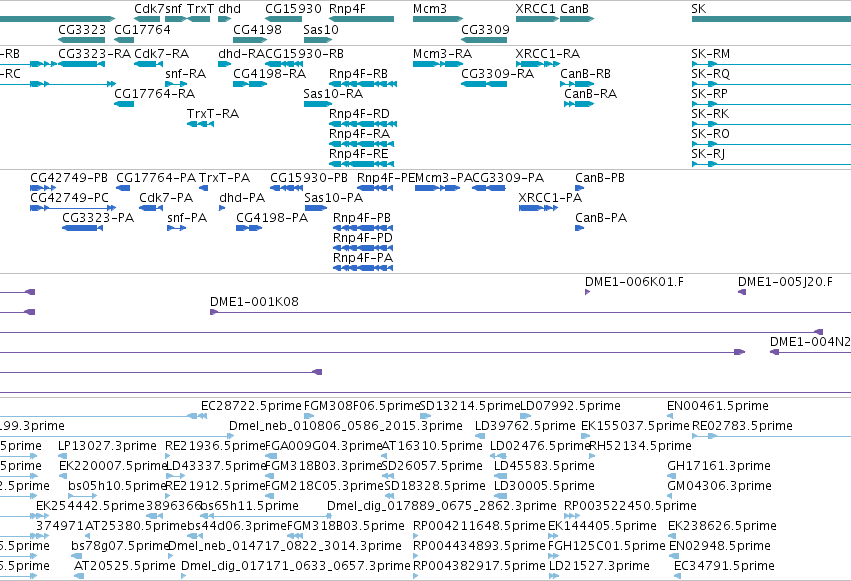This screenshot has width=851, height=581.
Task: Click protein Rnp4F-PE label
Action: tap(386, 178)
